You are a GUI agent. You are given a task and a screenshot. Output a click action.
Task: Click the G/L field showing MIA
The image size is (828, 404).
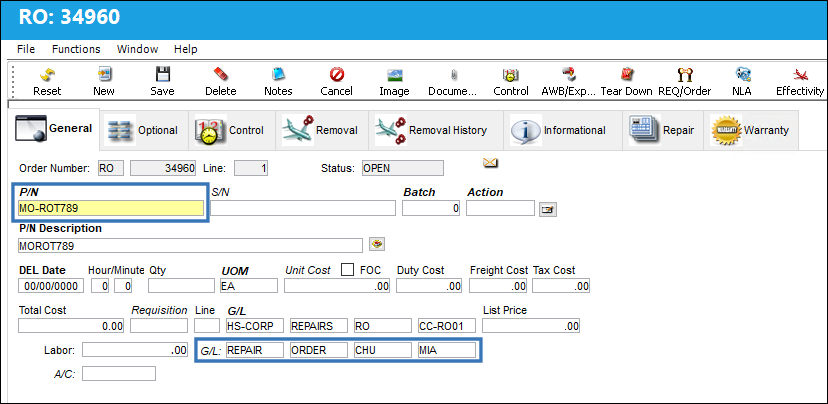pyautogui.click(x=447, y=350)
